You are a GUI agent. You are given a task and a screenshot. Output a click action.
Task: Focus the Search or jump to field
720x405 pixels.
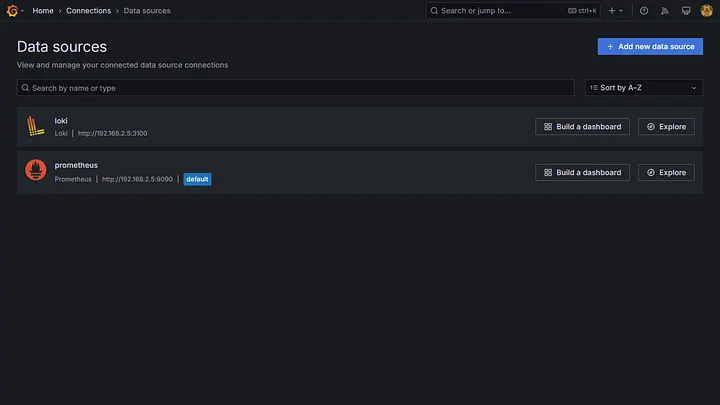tap(513, 11)
